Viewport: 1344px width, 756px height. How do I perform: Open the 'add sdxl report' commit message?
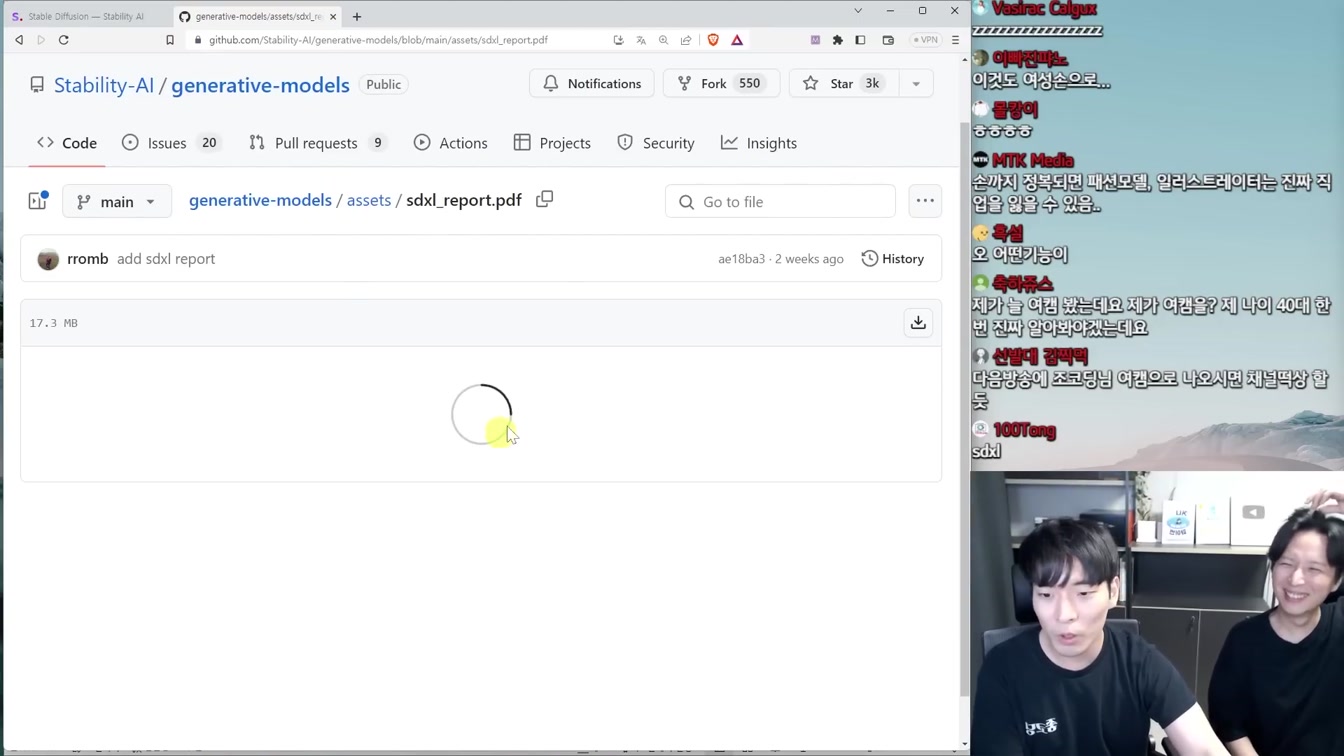pos(166,259)
